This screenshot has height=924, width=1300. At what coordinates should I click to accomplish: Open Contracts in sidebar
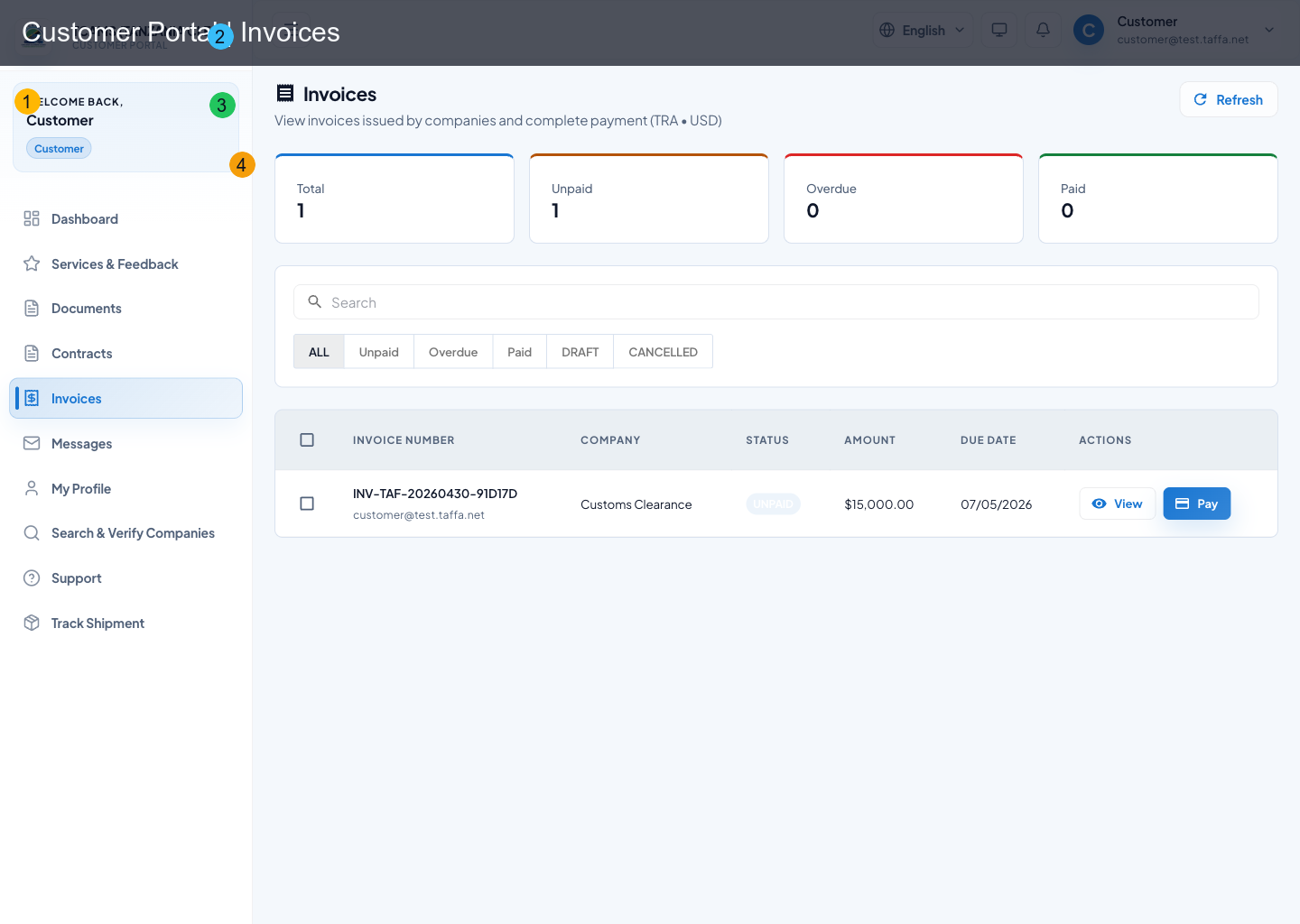(125, 354)
